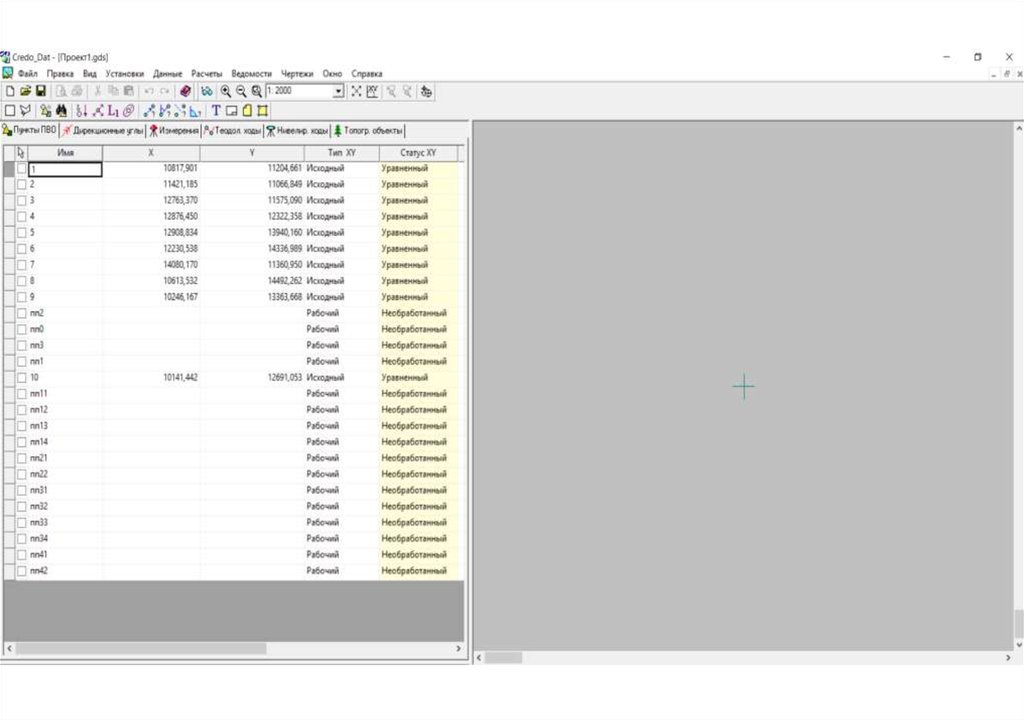The image size is (1024, 721).
Task: Tick the checkbox for point 5
Action: pos(22,233)
